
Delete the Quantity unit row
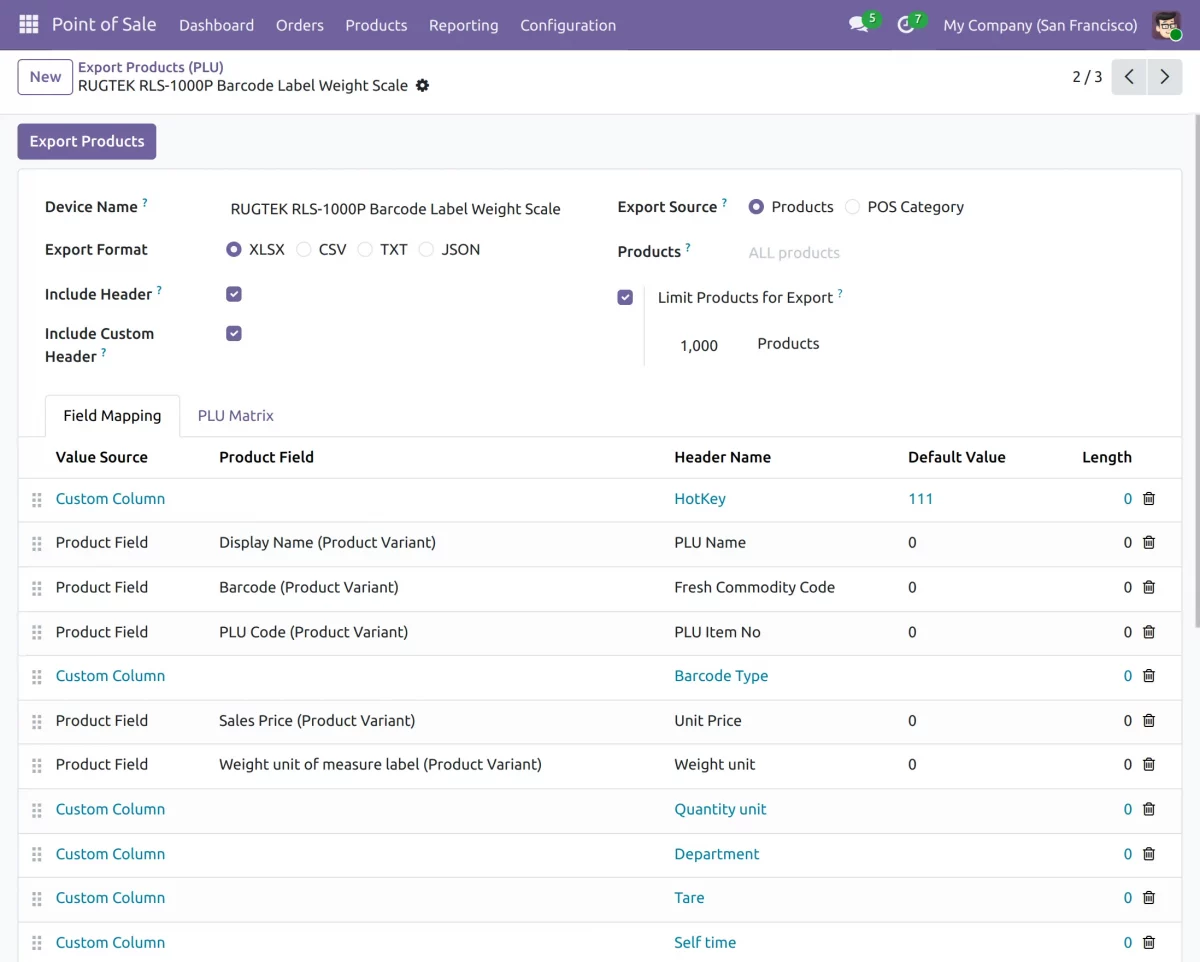(x=1149, y=810)
